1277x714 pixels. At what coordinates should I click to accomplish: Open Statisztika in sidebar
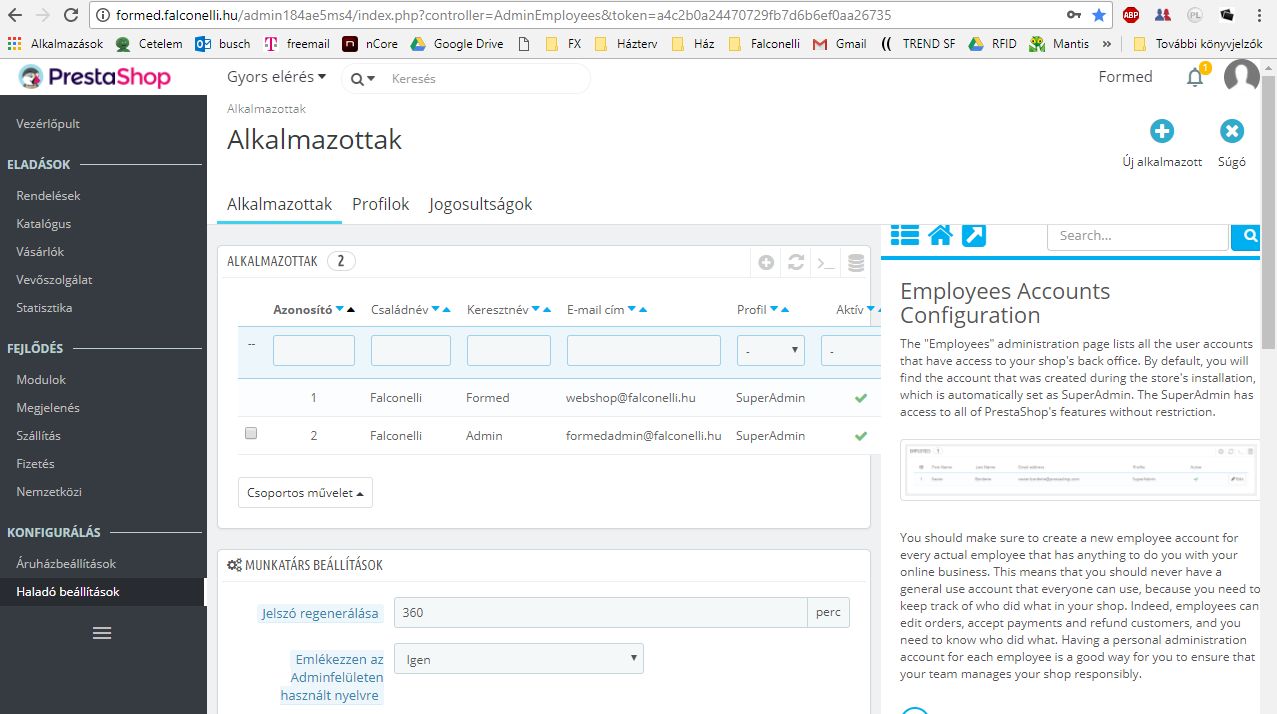(45, 308)
